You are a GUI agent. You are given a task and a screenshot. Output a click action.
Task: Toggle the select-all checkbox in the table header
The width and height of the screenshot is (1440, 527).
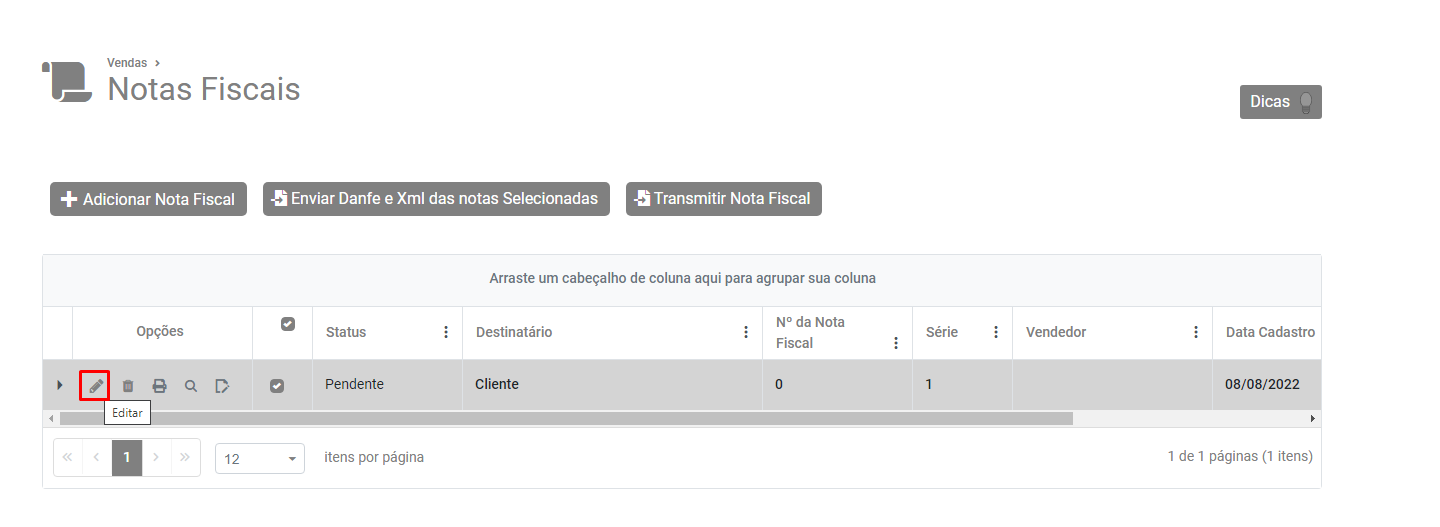(x=288, y=324)
